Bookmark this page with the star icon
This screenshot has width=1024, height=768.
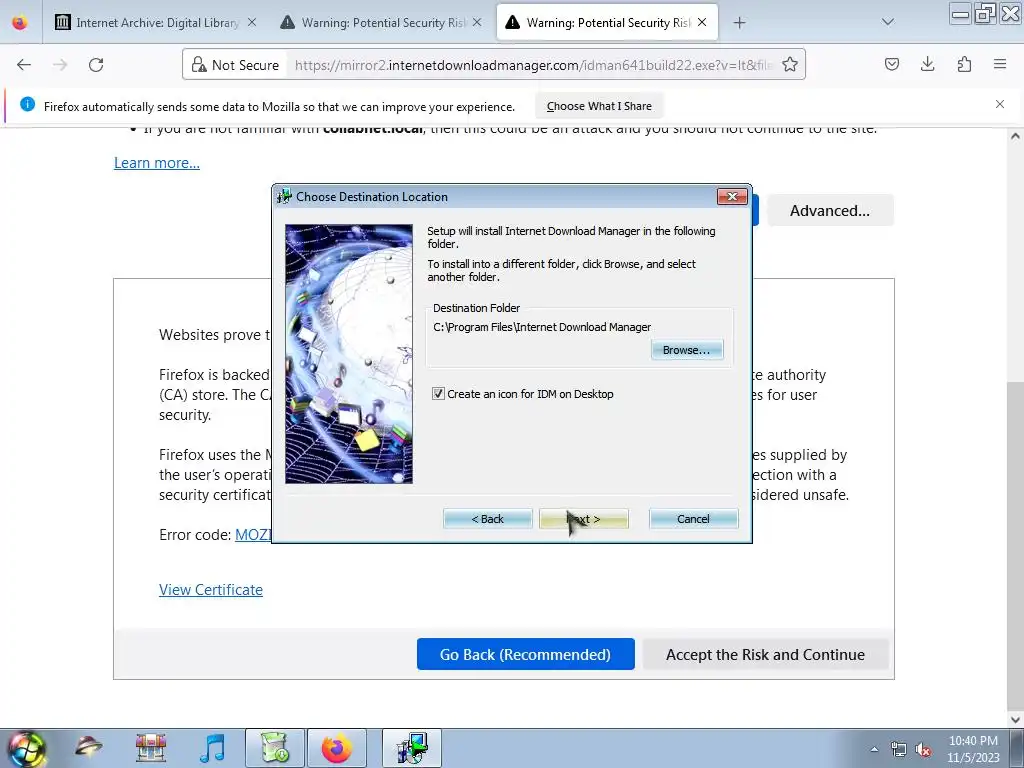(x=790, y=65)
